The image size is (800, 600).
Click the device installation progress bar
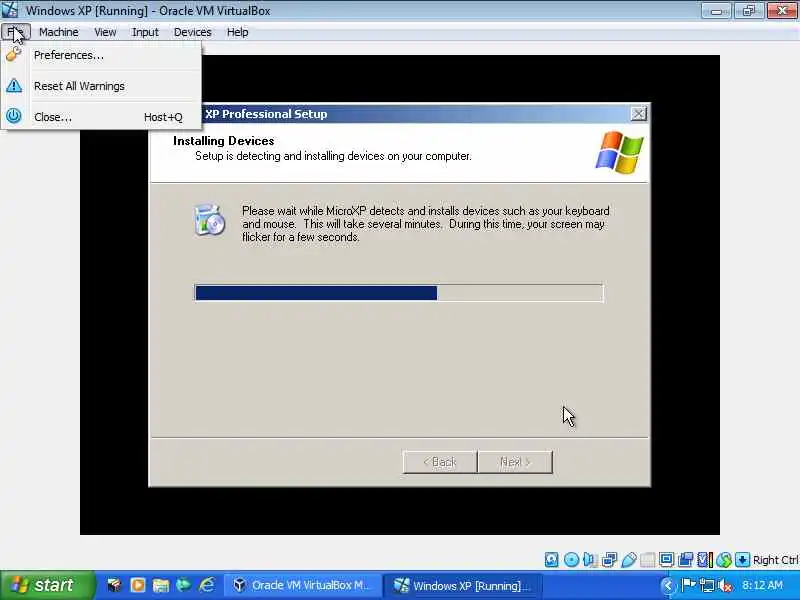[398, 293]
